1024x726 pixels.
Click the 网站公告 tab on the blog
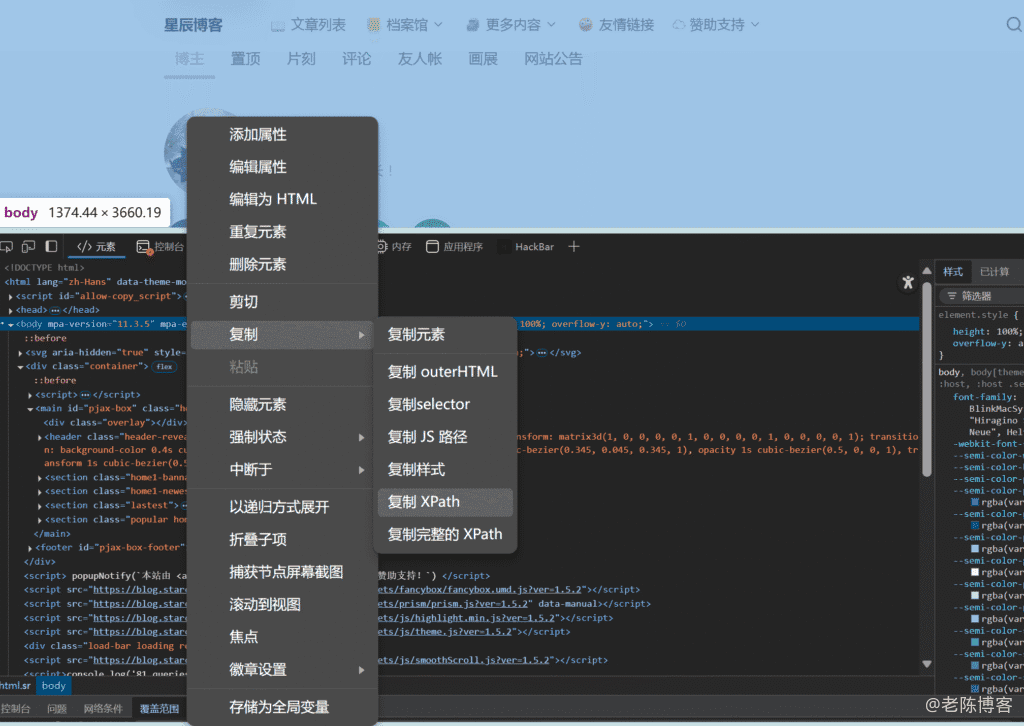click(x=553, y=59)
